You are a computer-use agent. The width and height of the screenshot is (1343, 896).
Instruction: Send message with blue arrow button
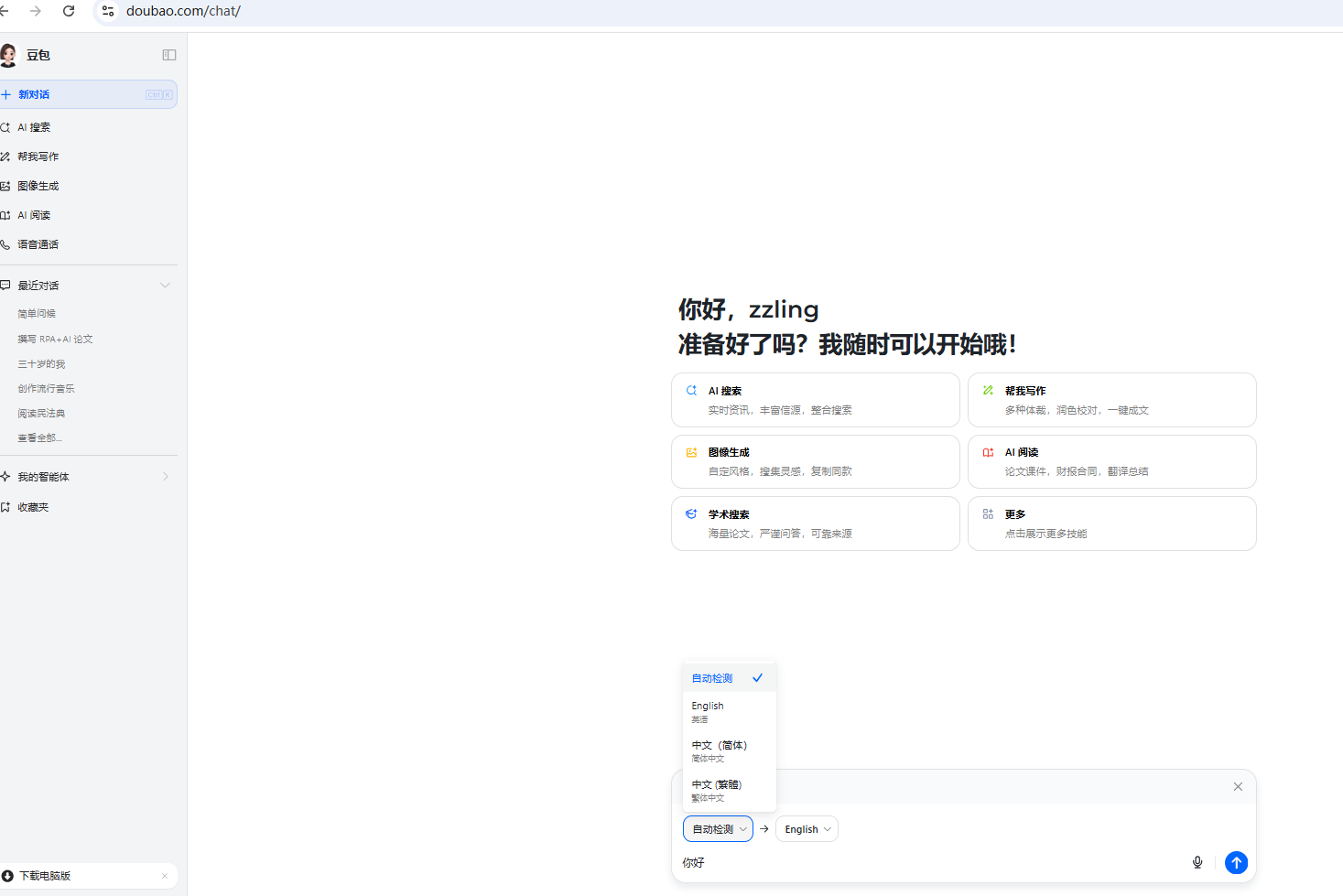(x=1236, y=862)
